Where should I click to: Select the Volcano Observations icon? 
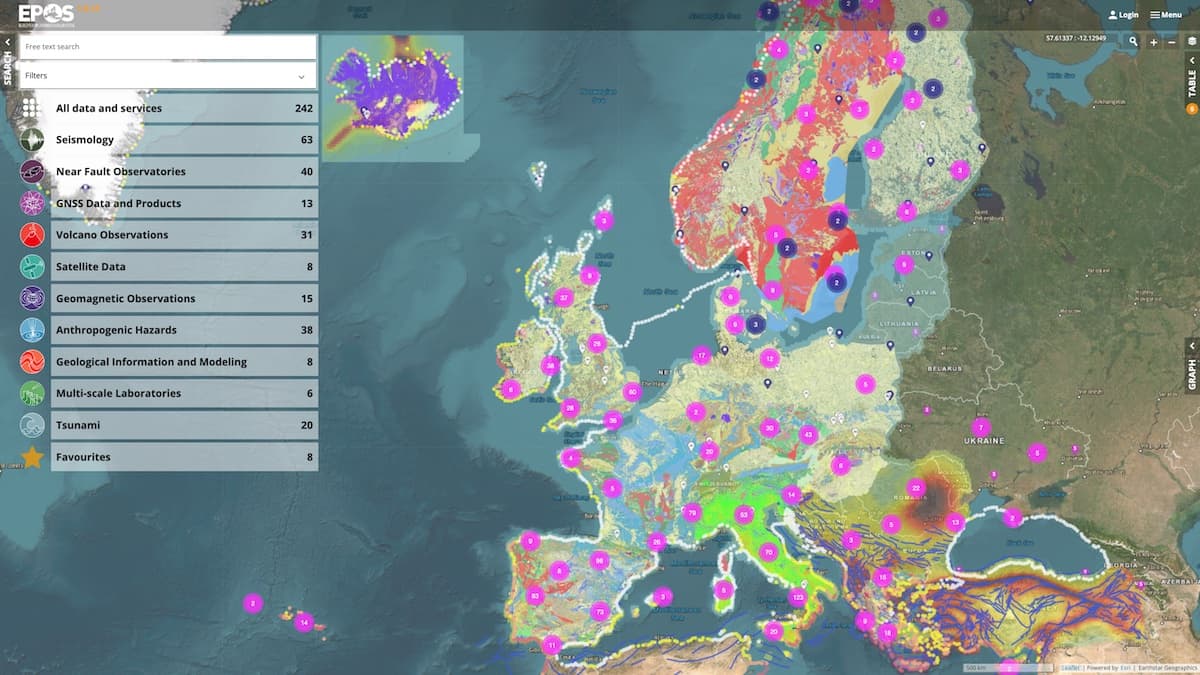[32, 235]
